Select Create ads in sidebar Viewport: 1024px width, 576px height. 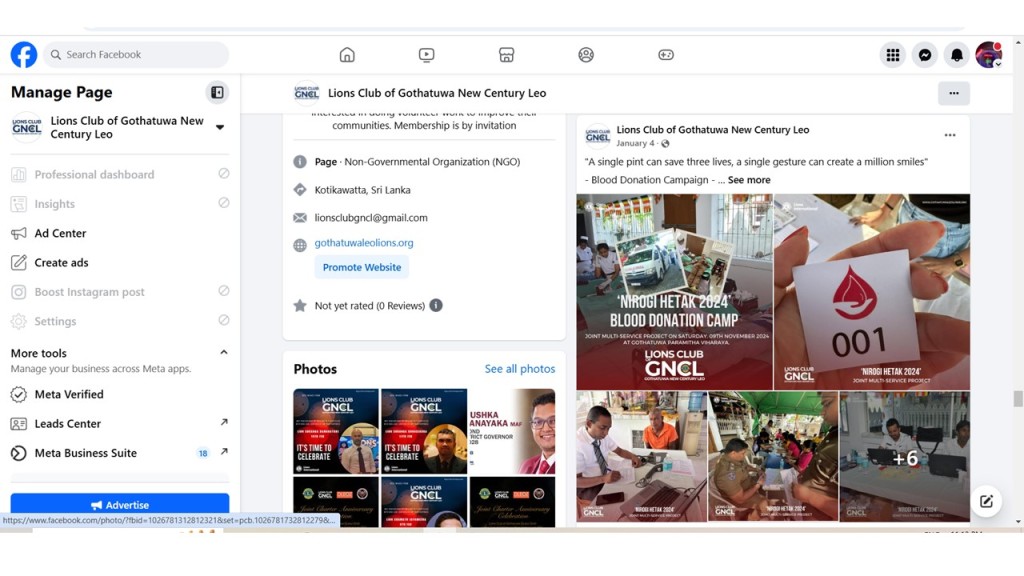pyautogui.click(x=120, y=263)
